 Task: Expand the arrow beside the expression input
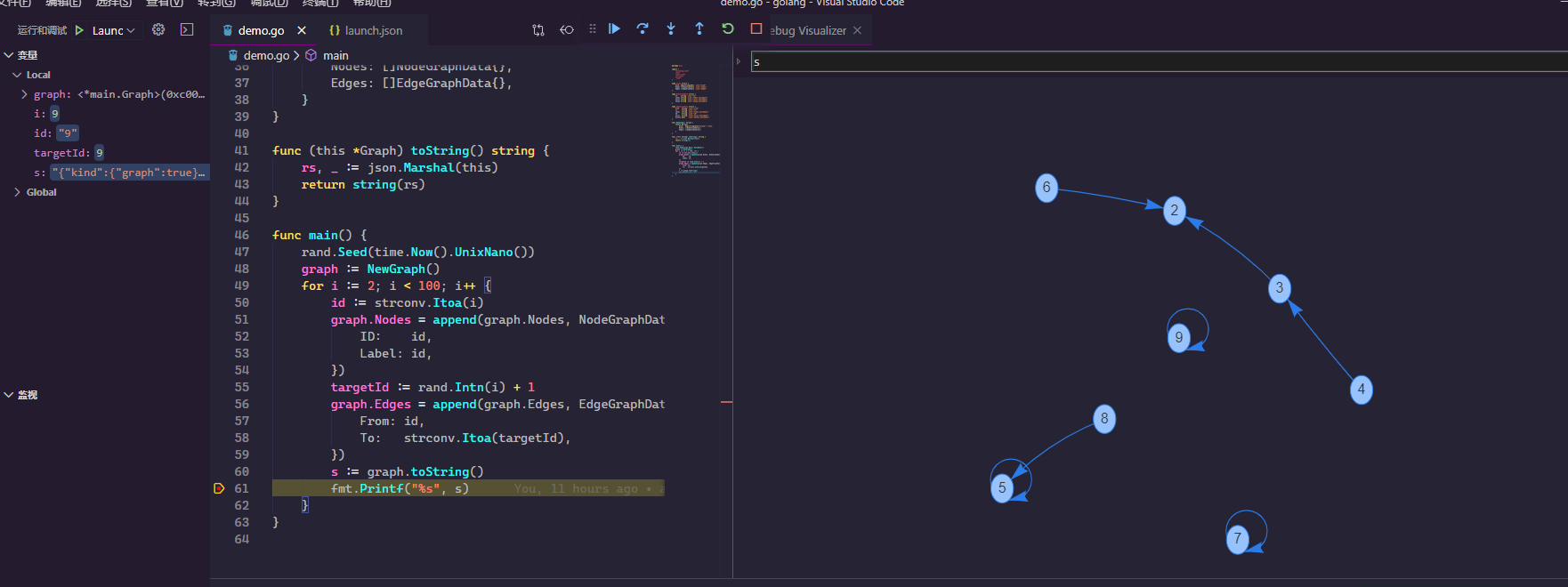point(739,61)
